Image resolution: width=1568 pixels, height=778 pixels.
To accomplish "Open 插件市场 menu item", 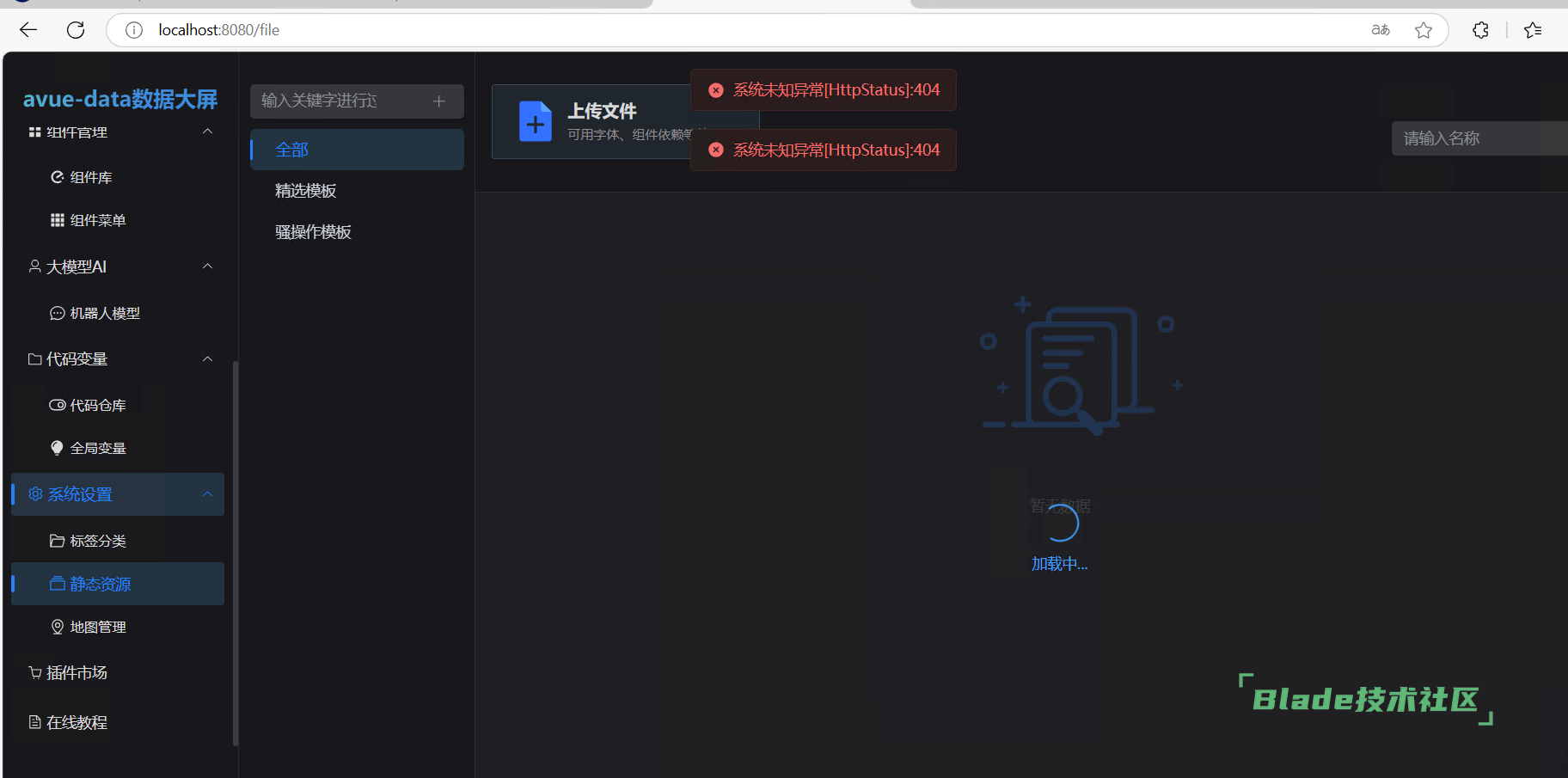I will [x=118, y=672].
